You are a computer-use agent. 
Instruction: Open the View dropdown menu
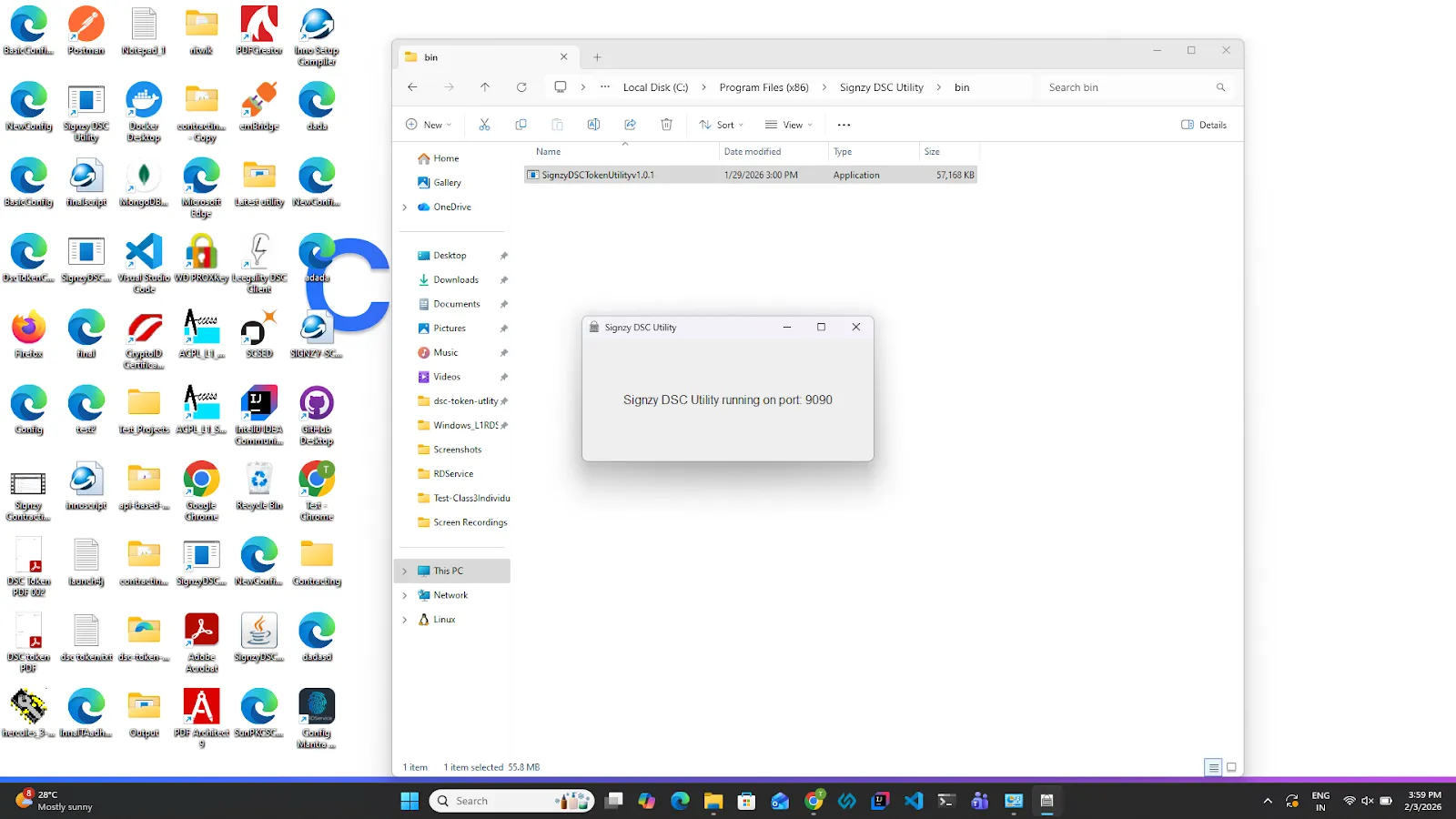(x=789, y=125)
